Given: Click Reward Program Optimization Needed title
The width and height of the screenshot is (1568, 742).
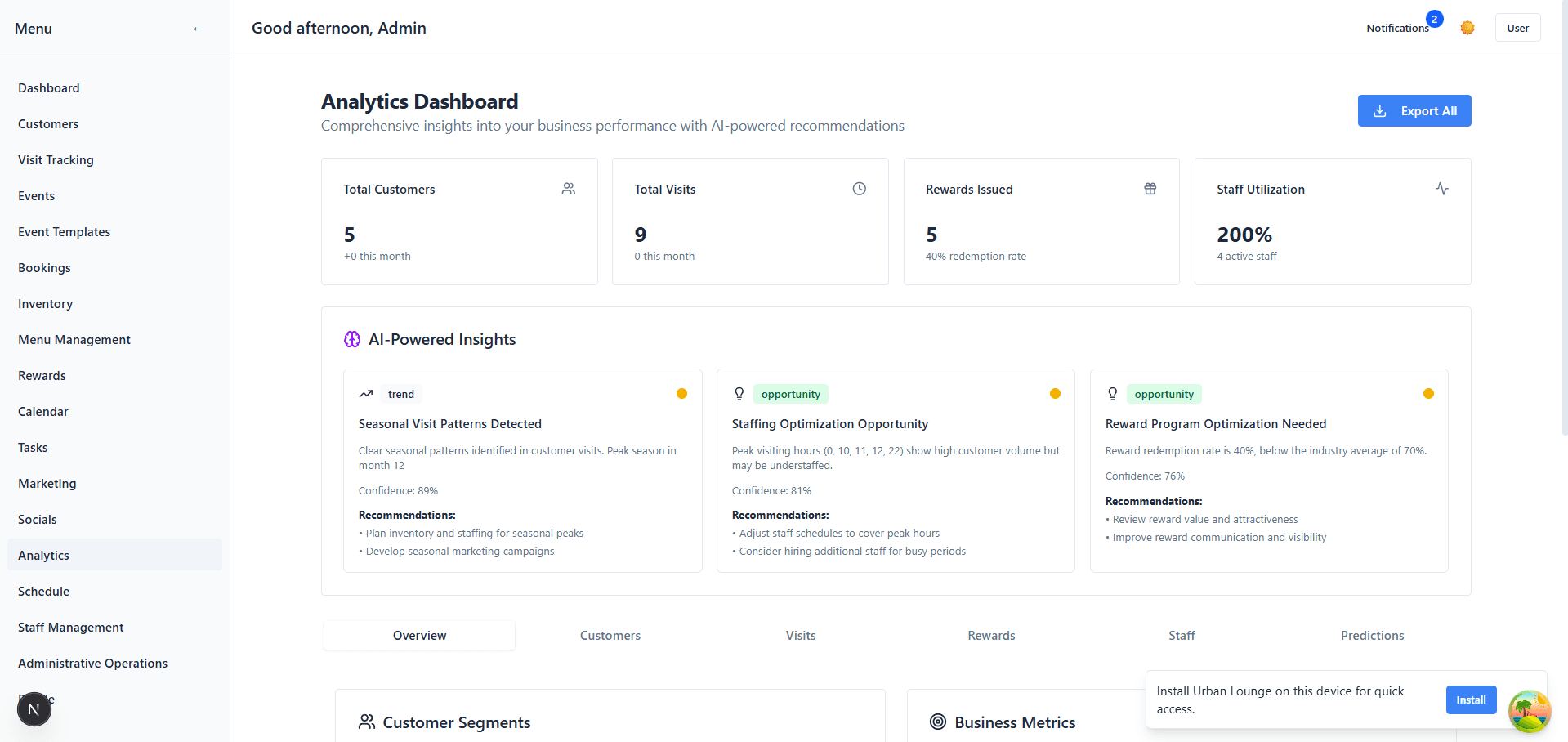Looking at the screenshot, I should pyautogui.click(x=1216, y=424).
